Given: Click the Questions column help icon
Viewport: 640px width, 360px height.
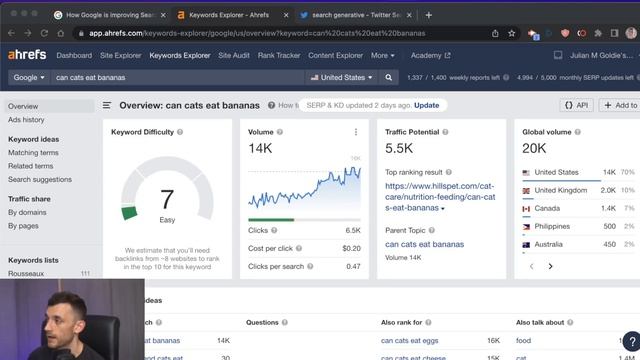Looking at the screenshot, I should click(284, 322).
